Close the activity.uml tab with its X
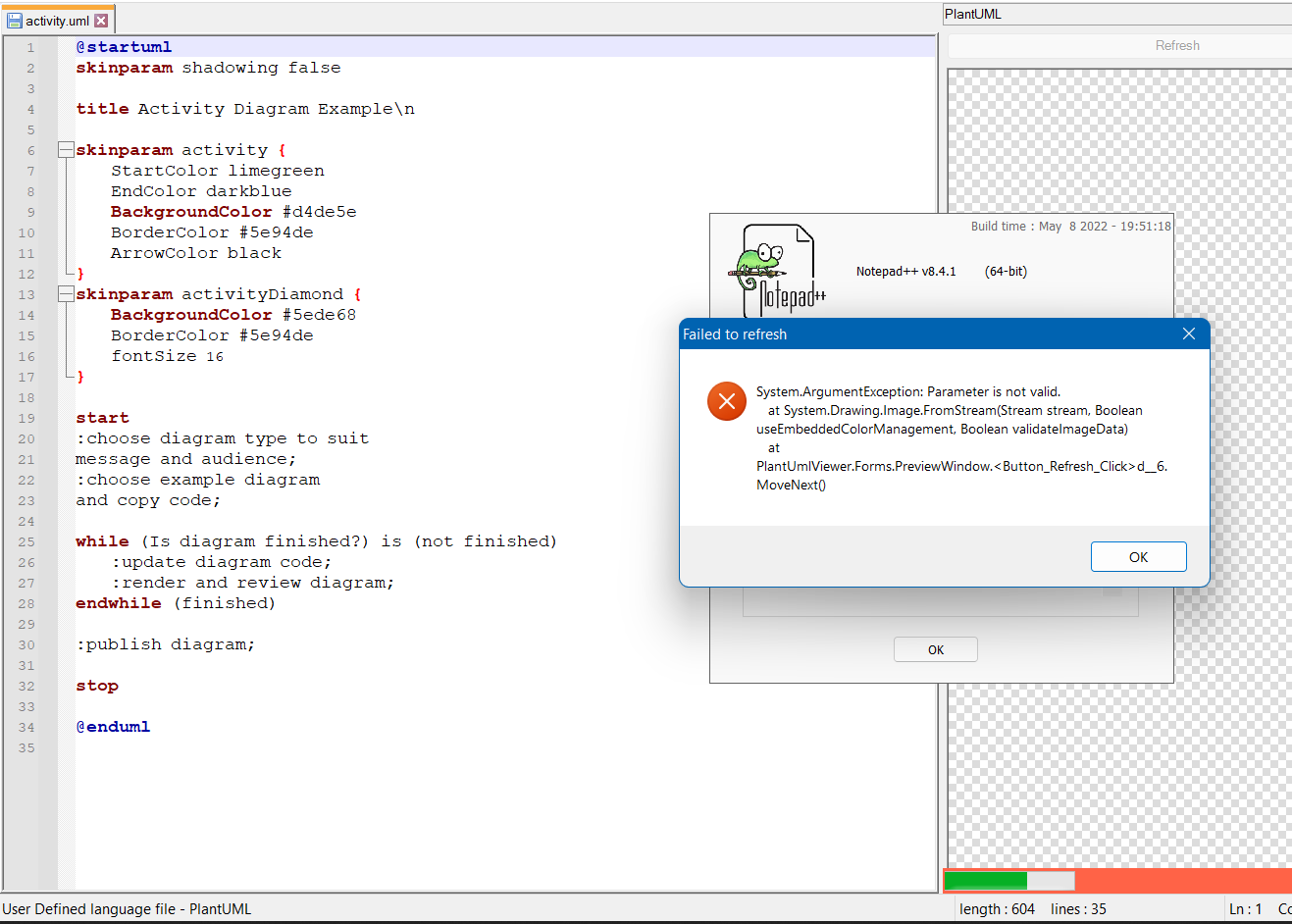The image size is (1292, 924). point(101,21)
